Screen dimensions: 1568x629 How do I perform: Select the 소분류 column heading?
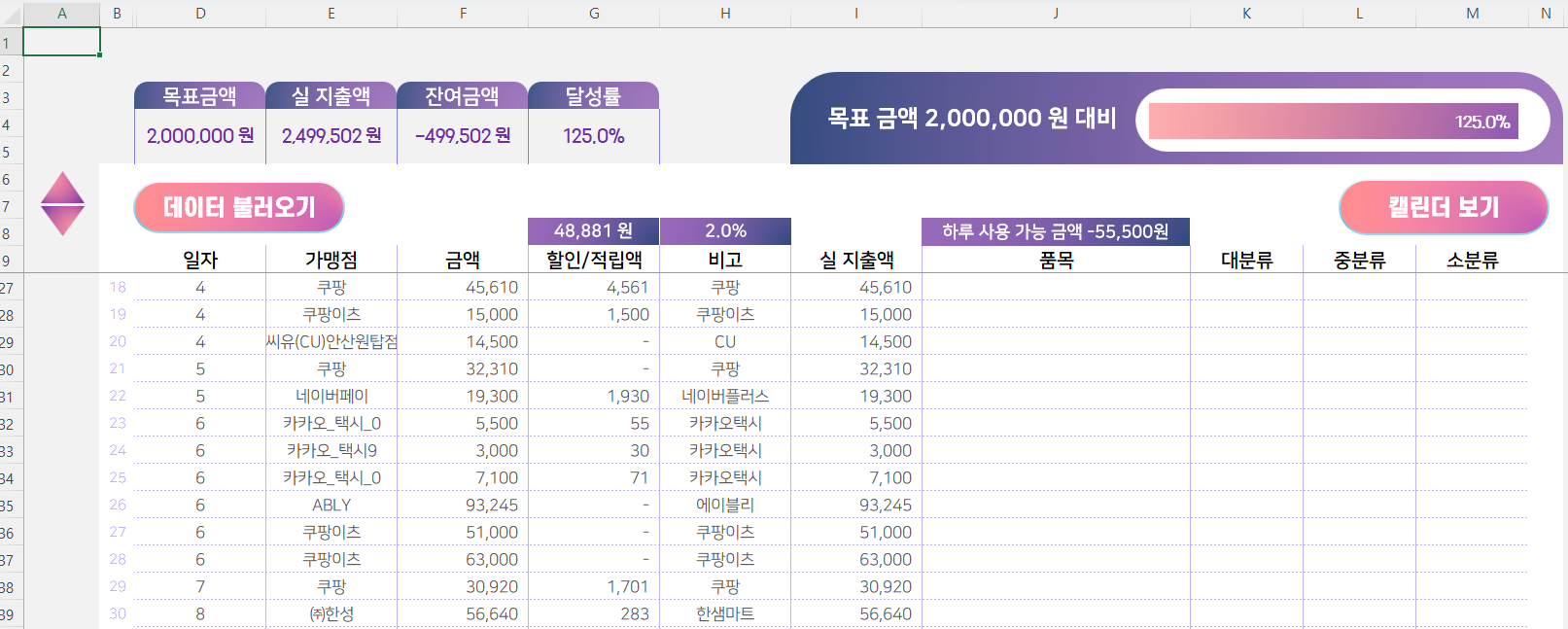coord(1472,260)
